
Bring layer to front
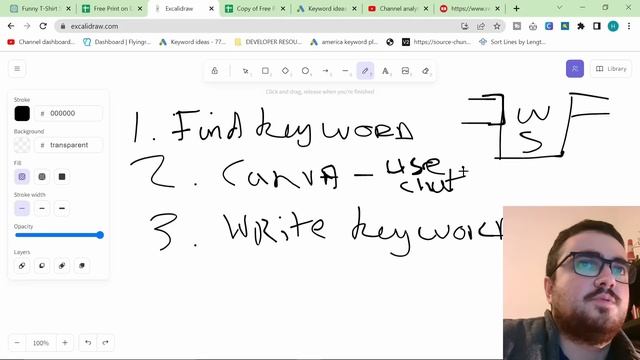pos(82,266)
